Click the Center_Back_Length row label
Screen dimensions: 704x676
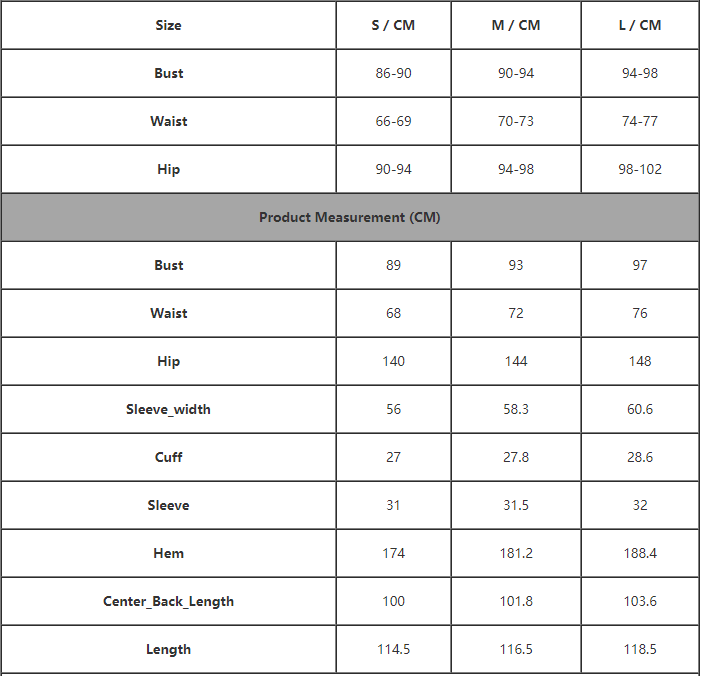pyautogui.click(x=168, y=601)
